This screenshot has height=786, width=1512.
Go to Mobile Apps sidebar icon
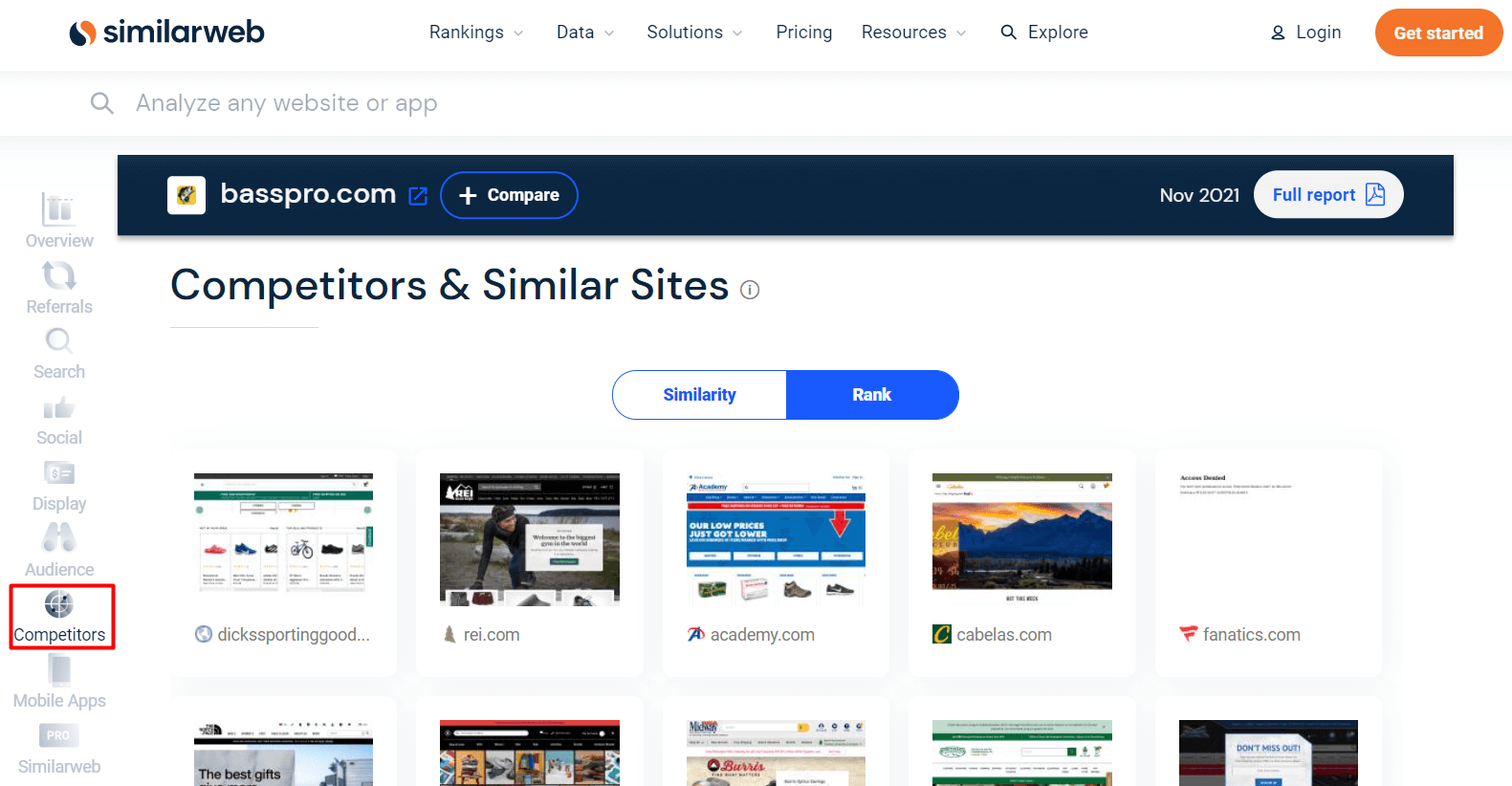[x=59, y=669]
